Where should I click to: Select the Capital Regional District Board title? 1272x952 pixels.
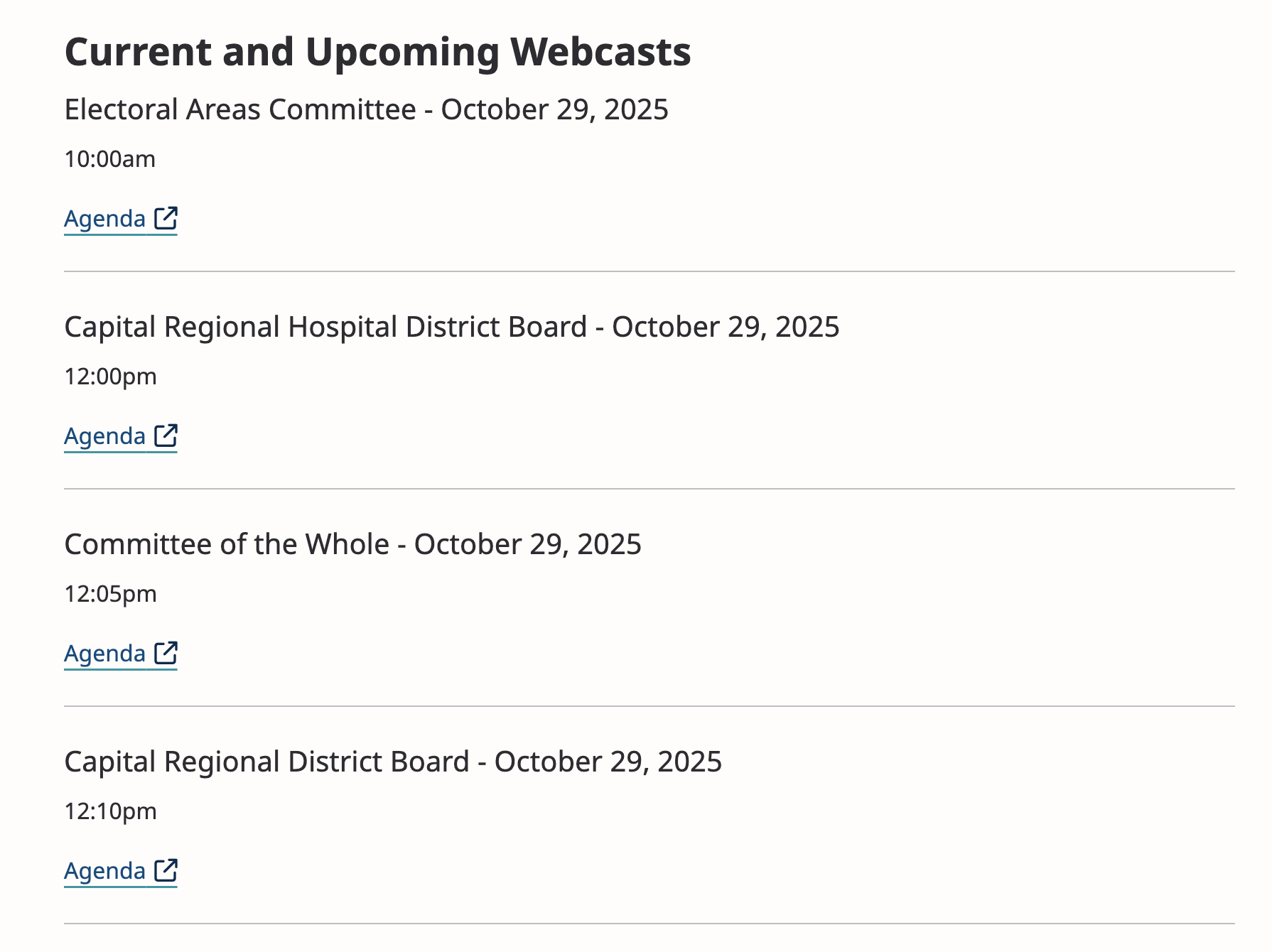pyautogui.click(x=393, y=762)
